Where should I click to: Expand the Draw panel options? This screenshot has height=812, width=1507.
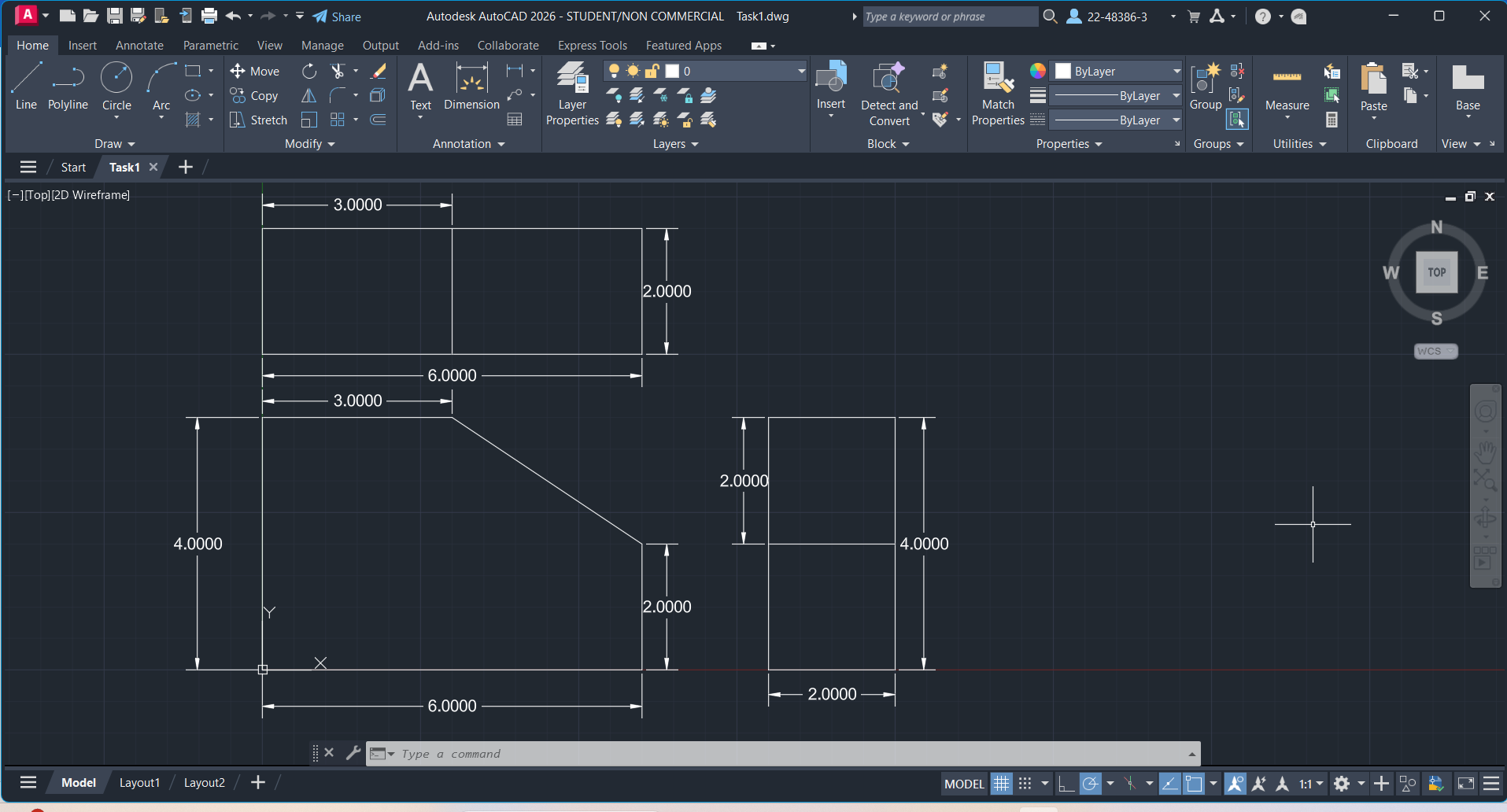(x=115, y=144)
